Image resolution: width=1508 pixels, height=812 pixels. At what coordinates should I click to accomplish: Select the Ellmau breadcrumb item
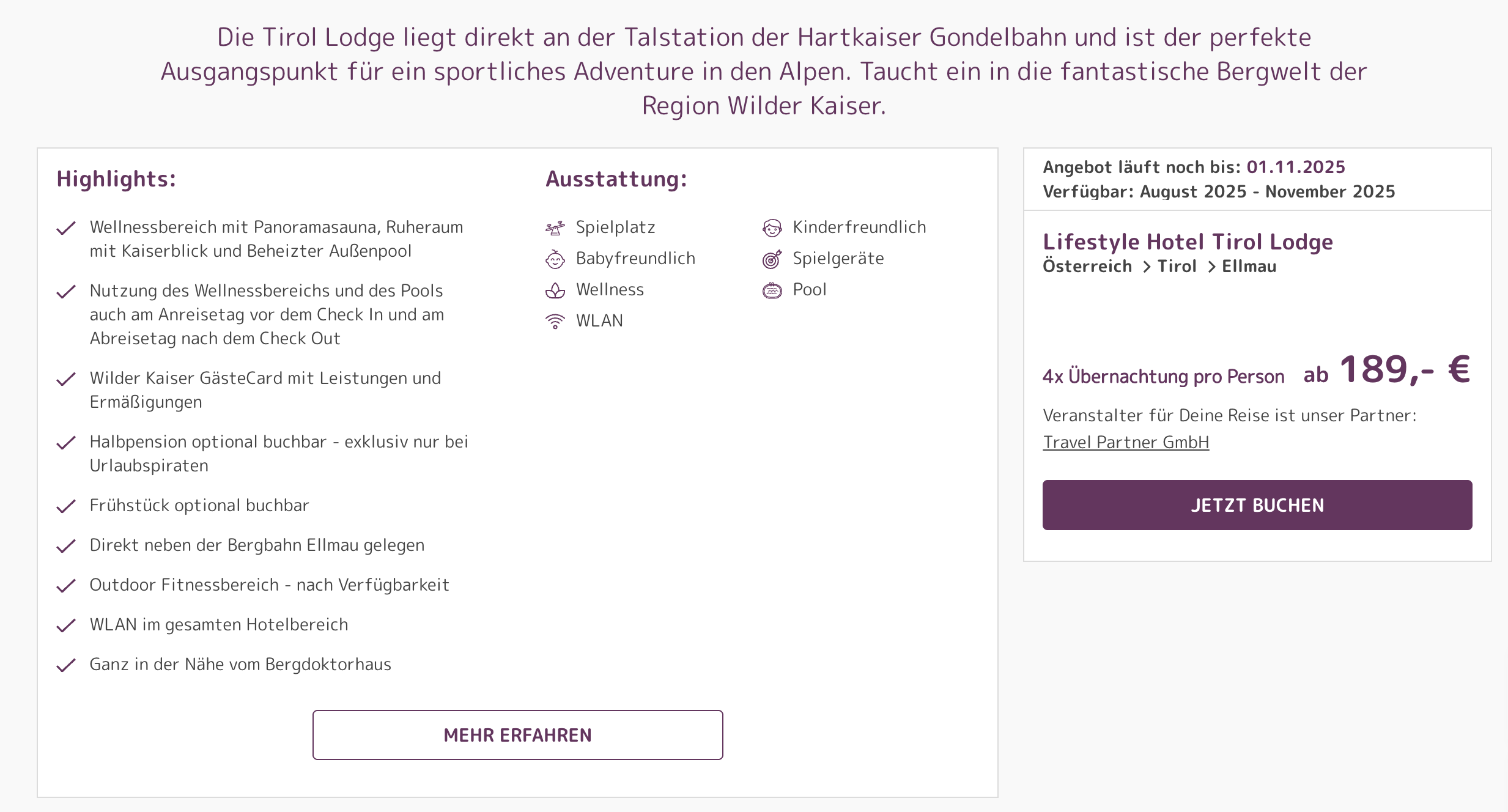point(1249,267)
